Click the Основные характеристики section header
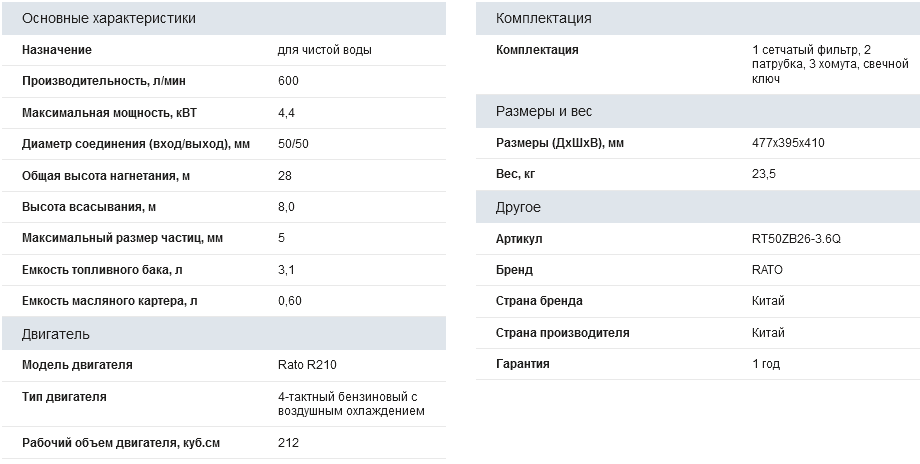This screenshot has height=464, width=920. point(109,18)
